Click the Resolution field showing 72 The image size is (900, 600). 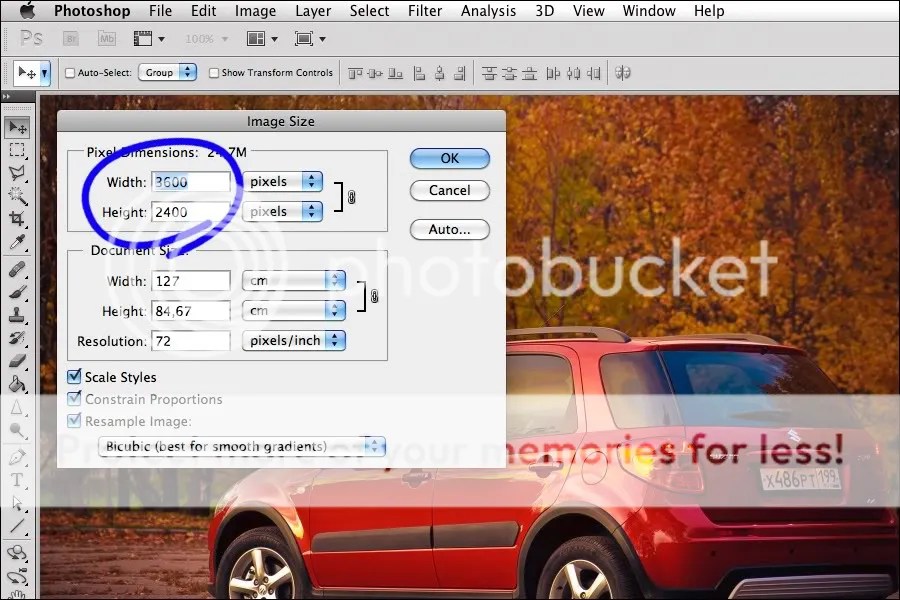click(x=191, y=341)
